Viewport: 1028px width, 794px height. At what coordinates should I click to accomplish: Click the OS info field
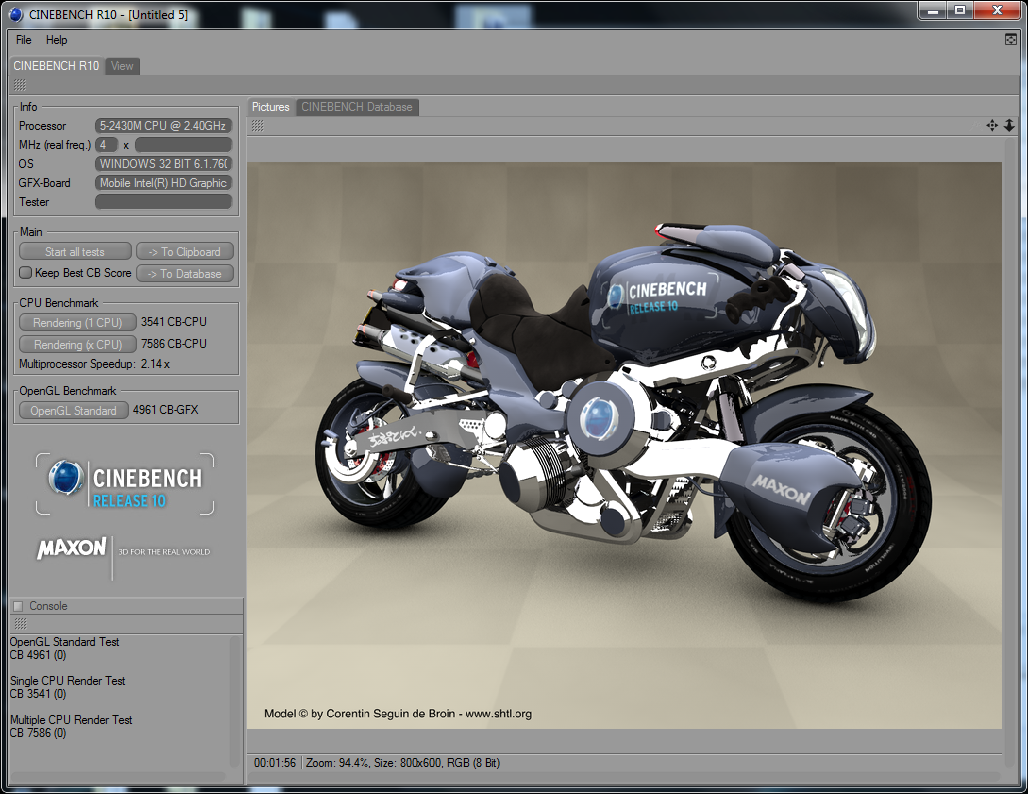(x=163, y=164)
